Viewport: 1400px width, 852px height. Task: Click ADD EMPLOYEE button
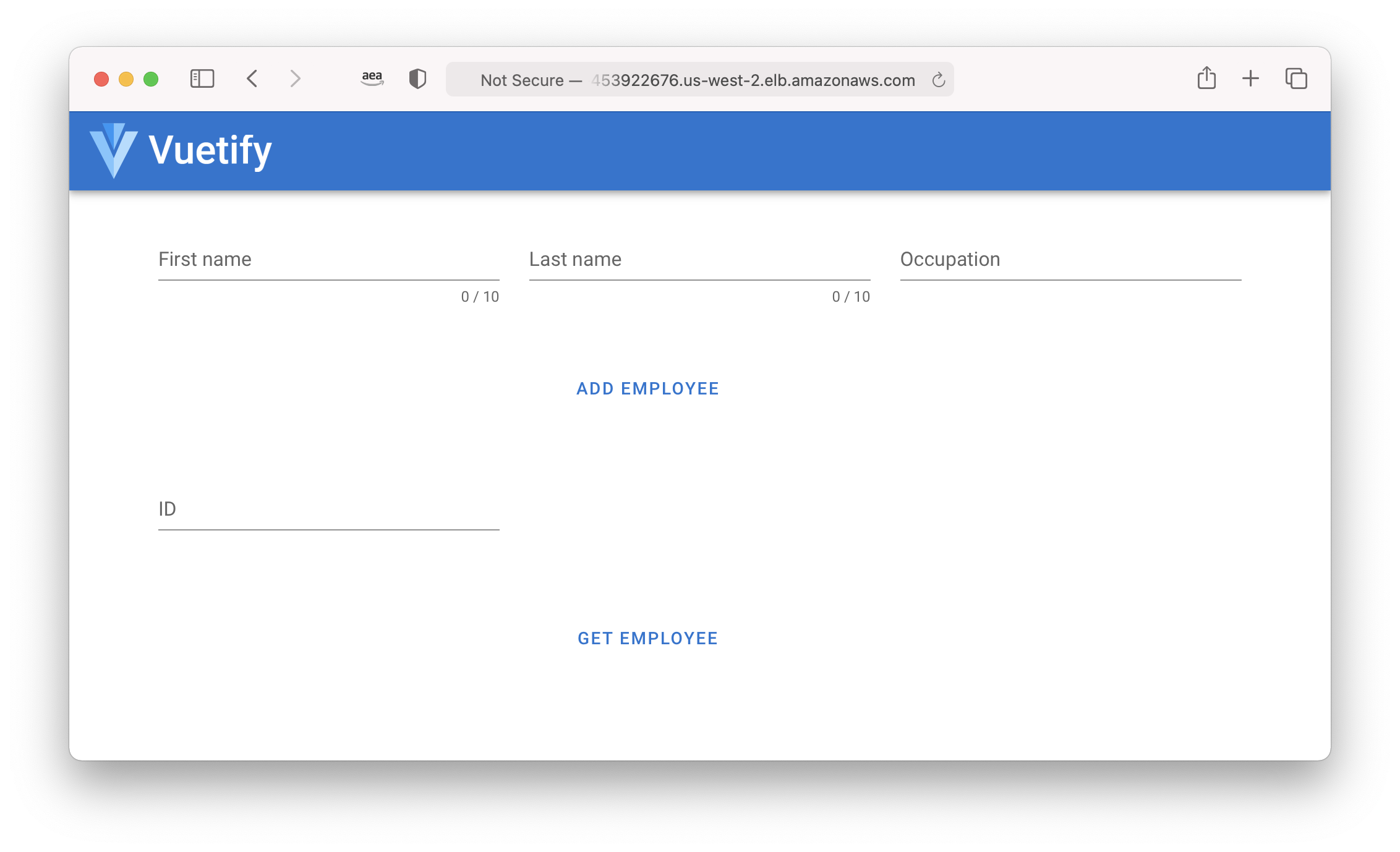click(x=648, y=389)
